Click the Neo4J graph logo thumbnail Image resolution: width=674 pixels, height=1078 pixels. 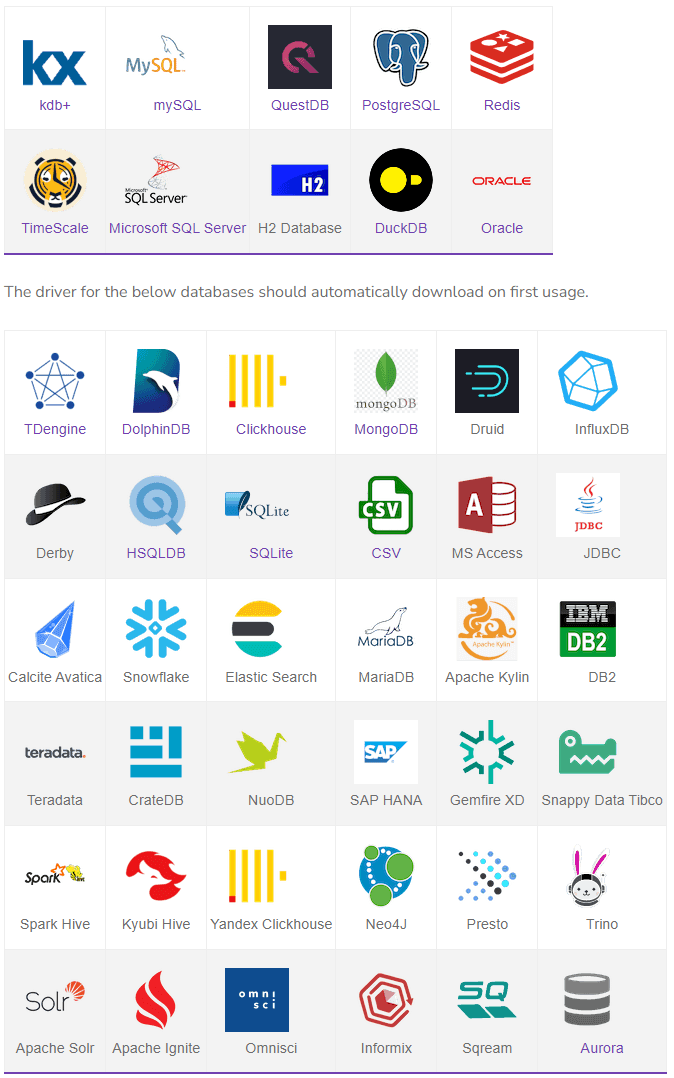386,875
